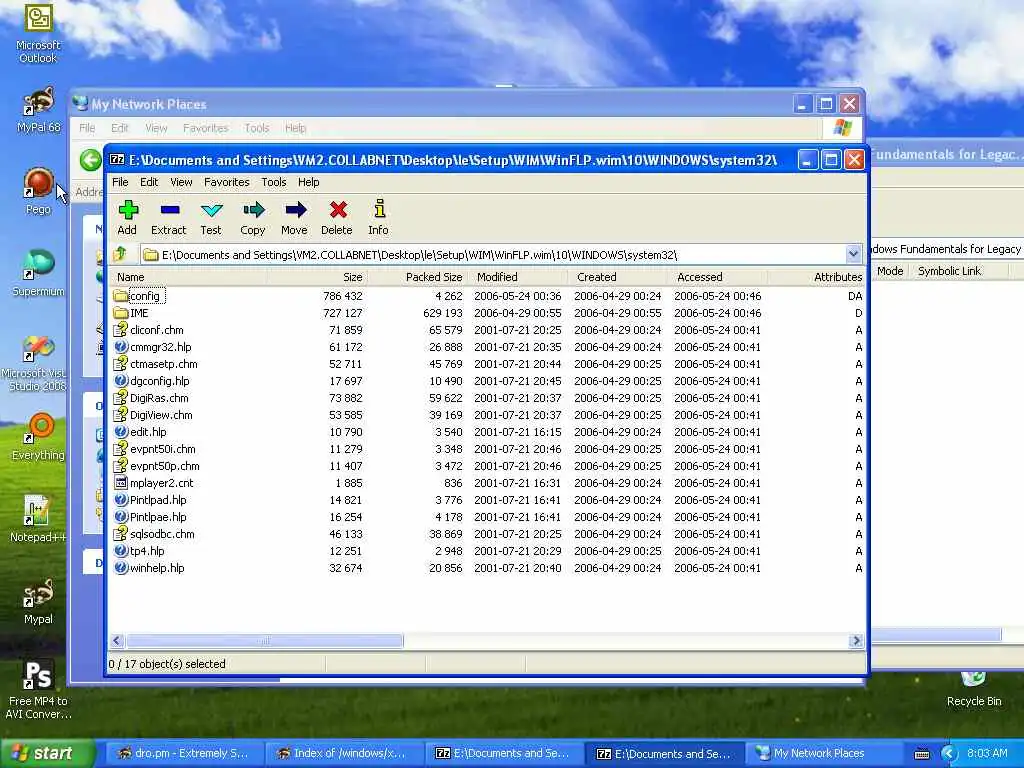
Task: Open the Favorites menu in 7-Zip
Action: click(x=227, y=182)
